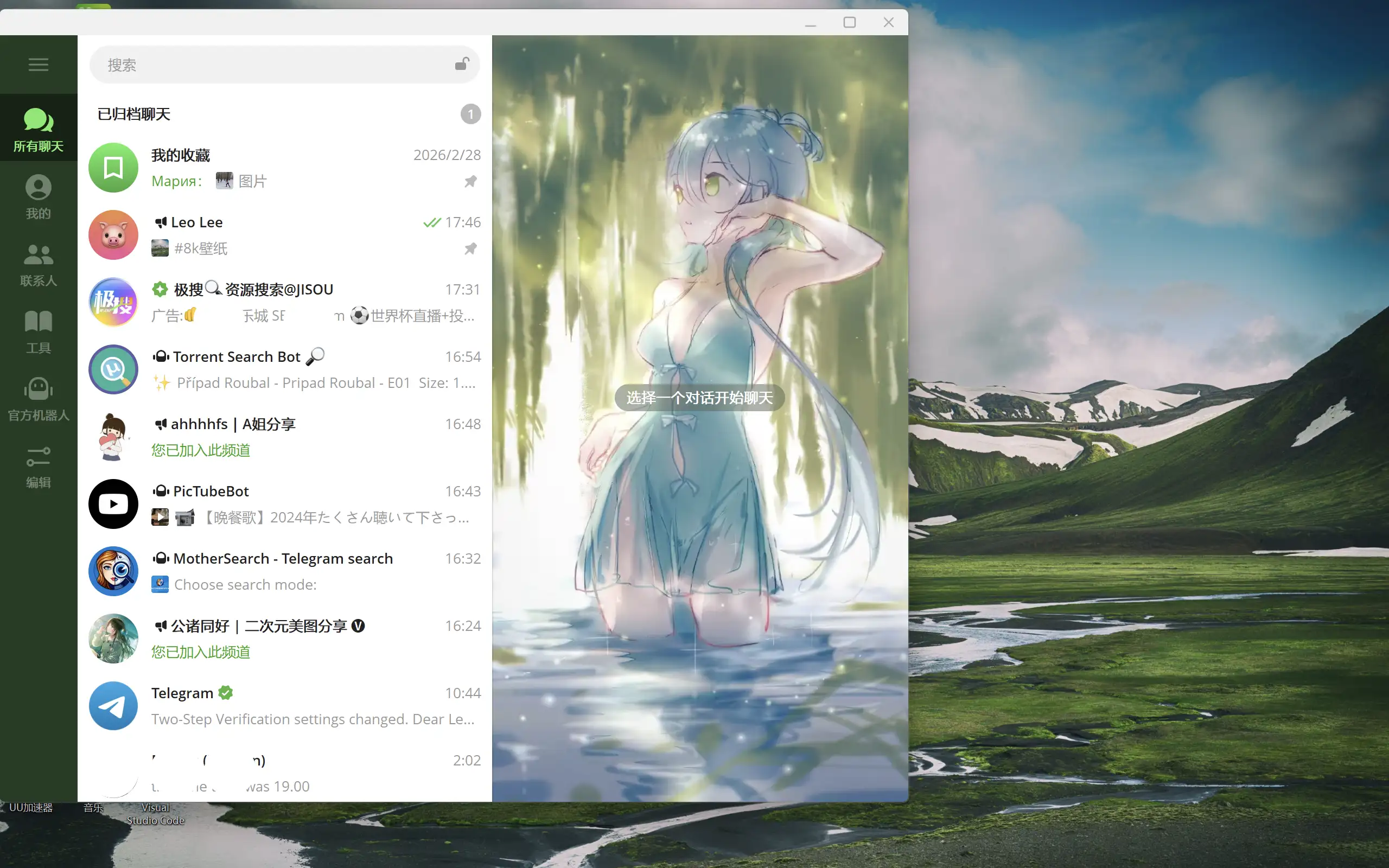The height and width of the screenshot is (868, 1389).
Task: Open Visual Studio Code desktop shortcut
Action: (x=156, y=813)
